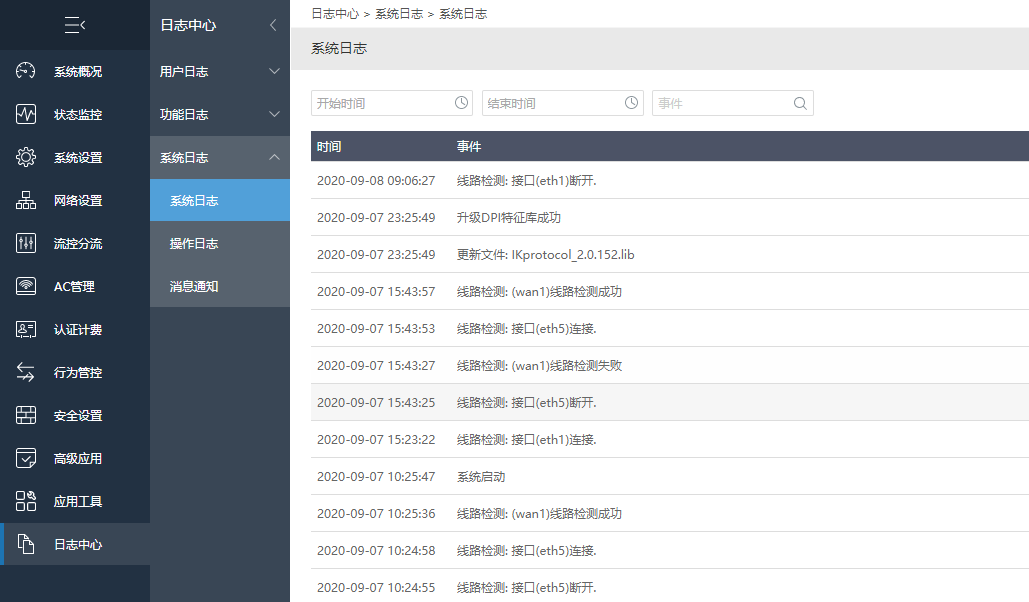Click the 时间 column header

tap(329, 146)
